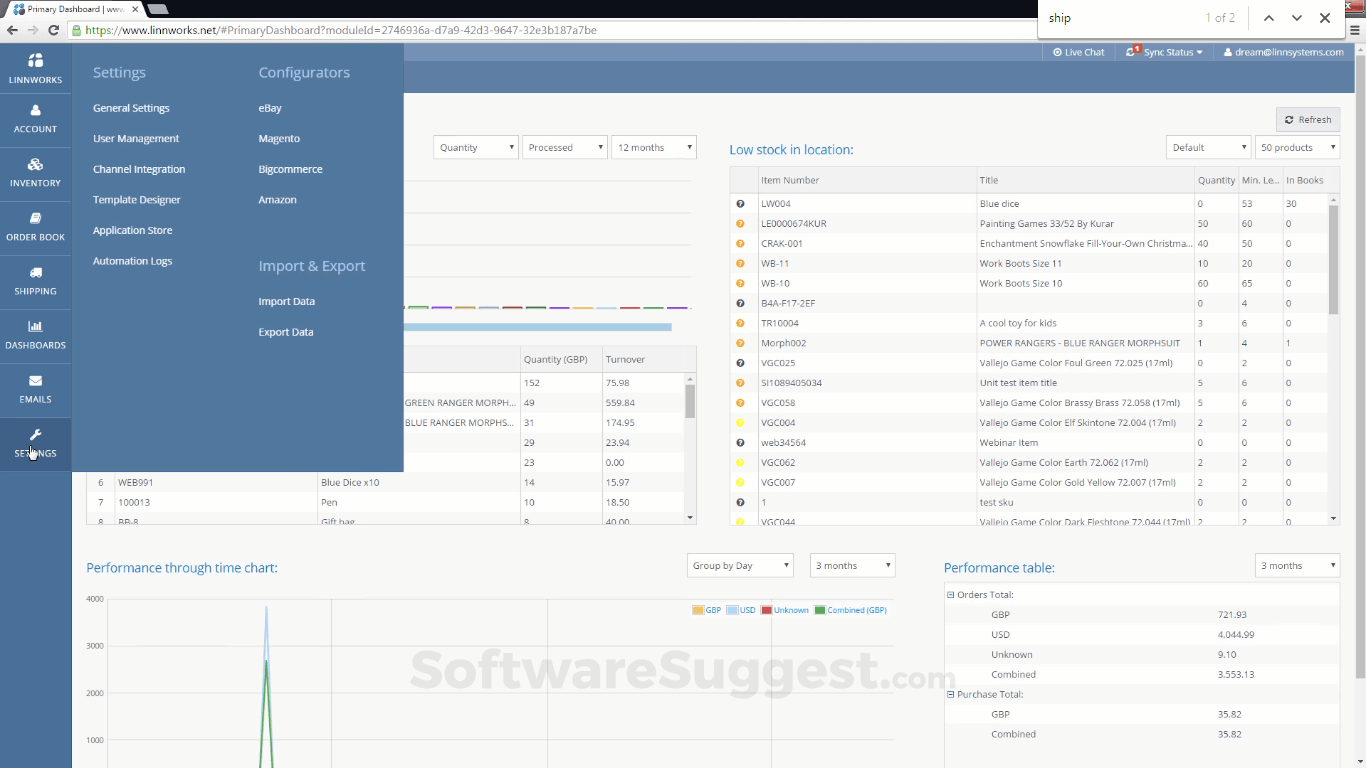Open the Default location dropdown

1208,147
